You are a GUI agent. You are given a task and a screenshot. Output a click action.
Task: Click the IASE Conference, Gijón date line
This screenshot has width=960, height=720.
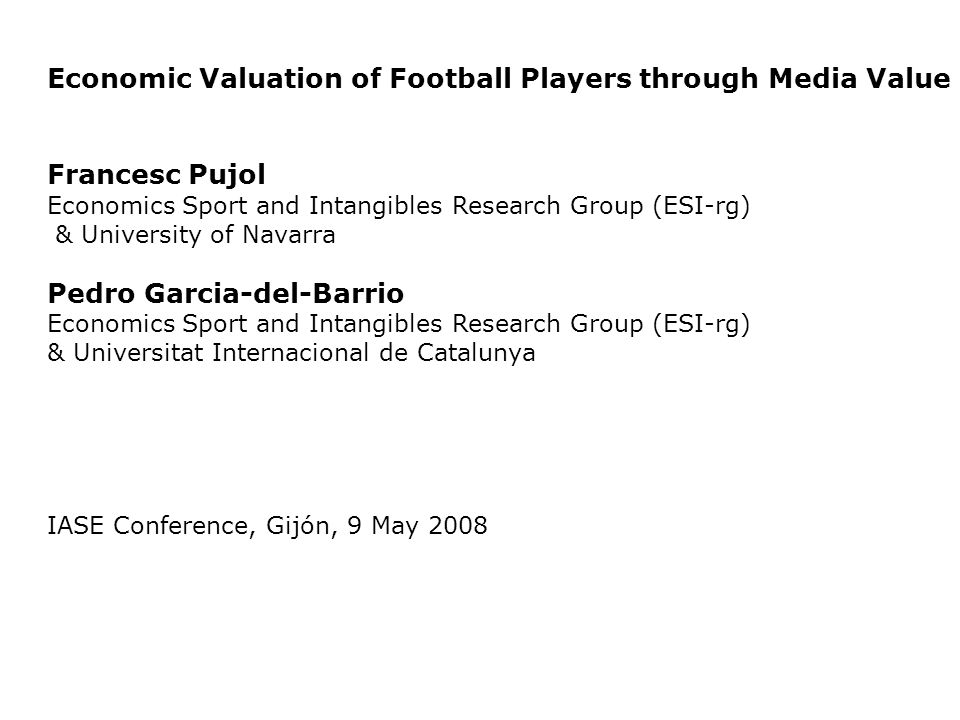[268, 526]
